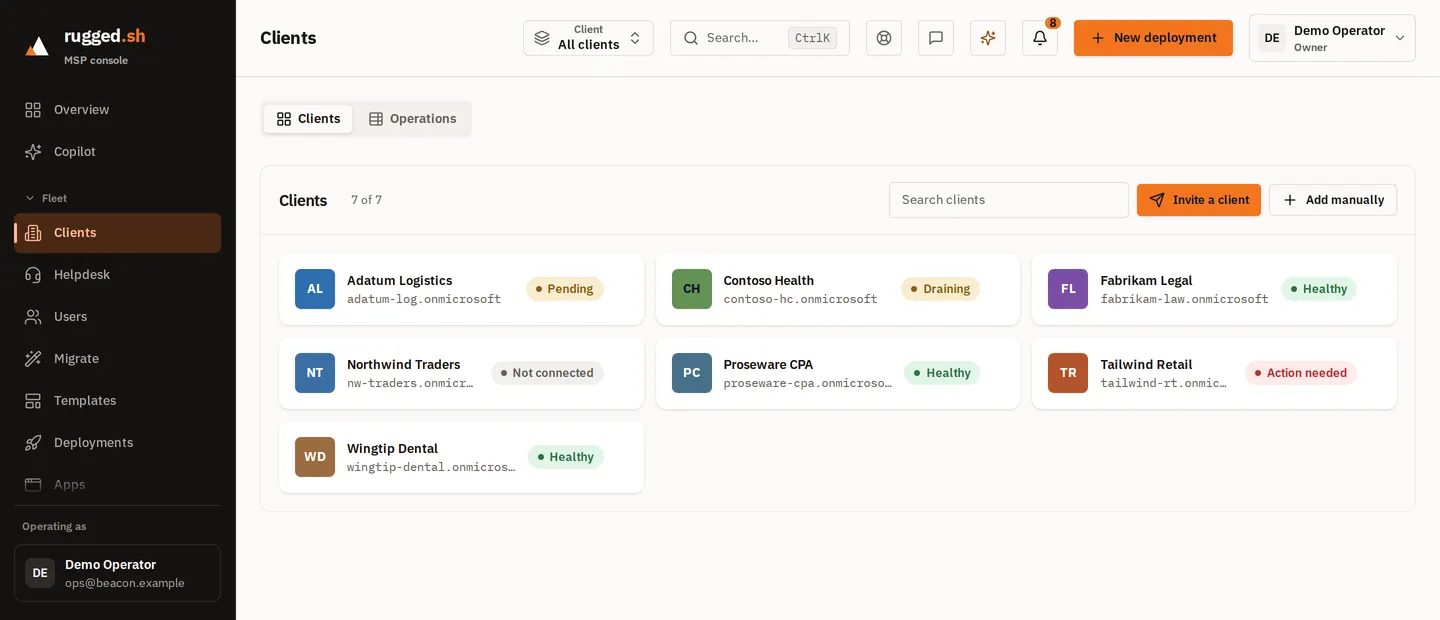Viewport: 1440px width, 620px height.
Task: Click the WD avatar for Wingtip Dental
Action: pyautogui.click(x=315, y=457)
